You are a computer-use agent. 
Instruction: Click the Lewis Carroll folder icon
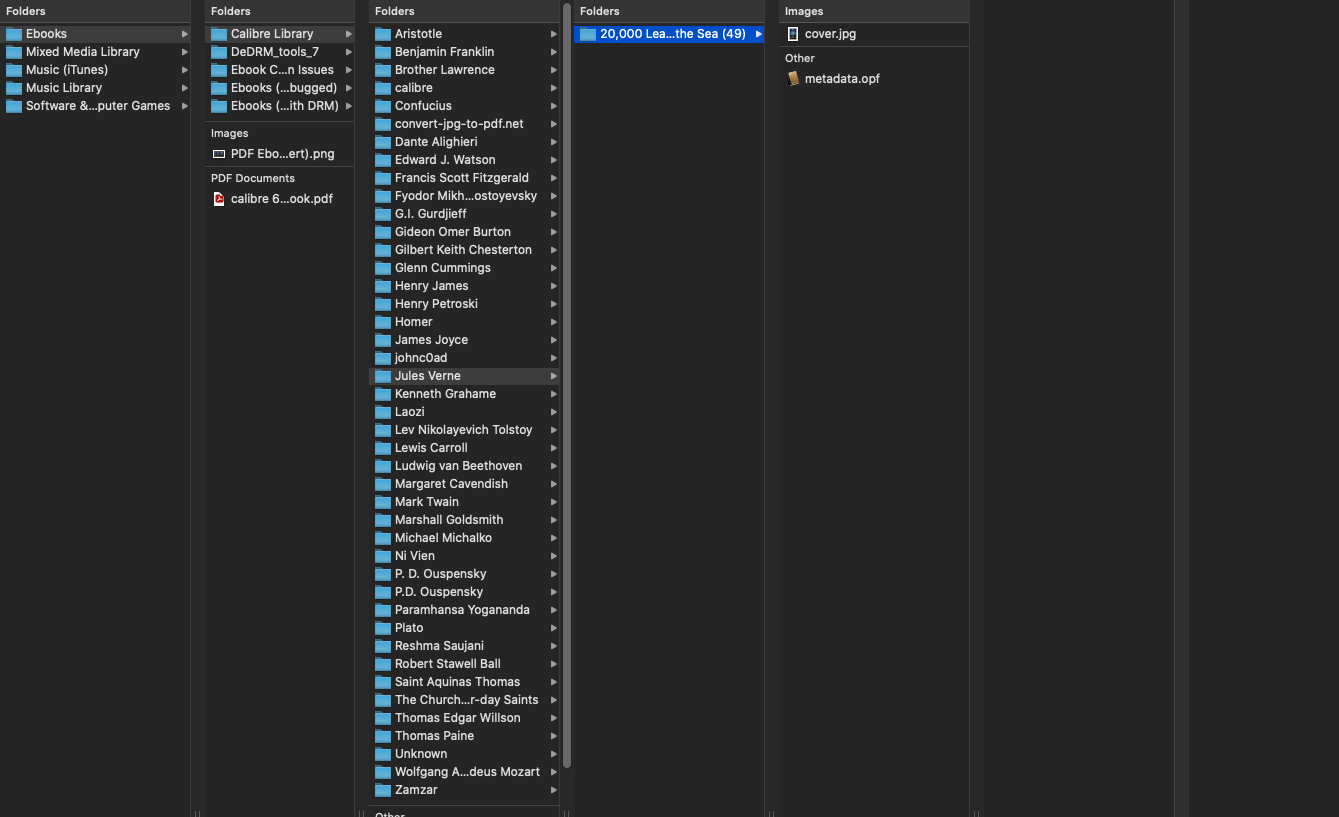[383, 448]
